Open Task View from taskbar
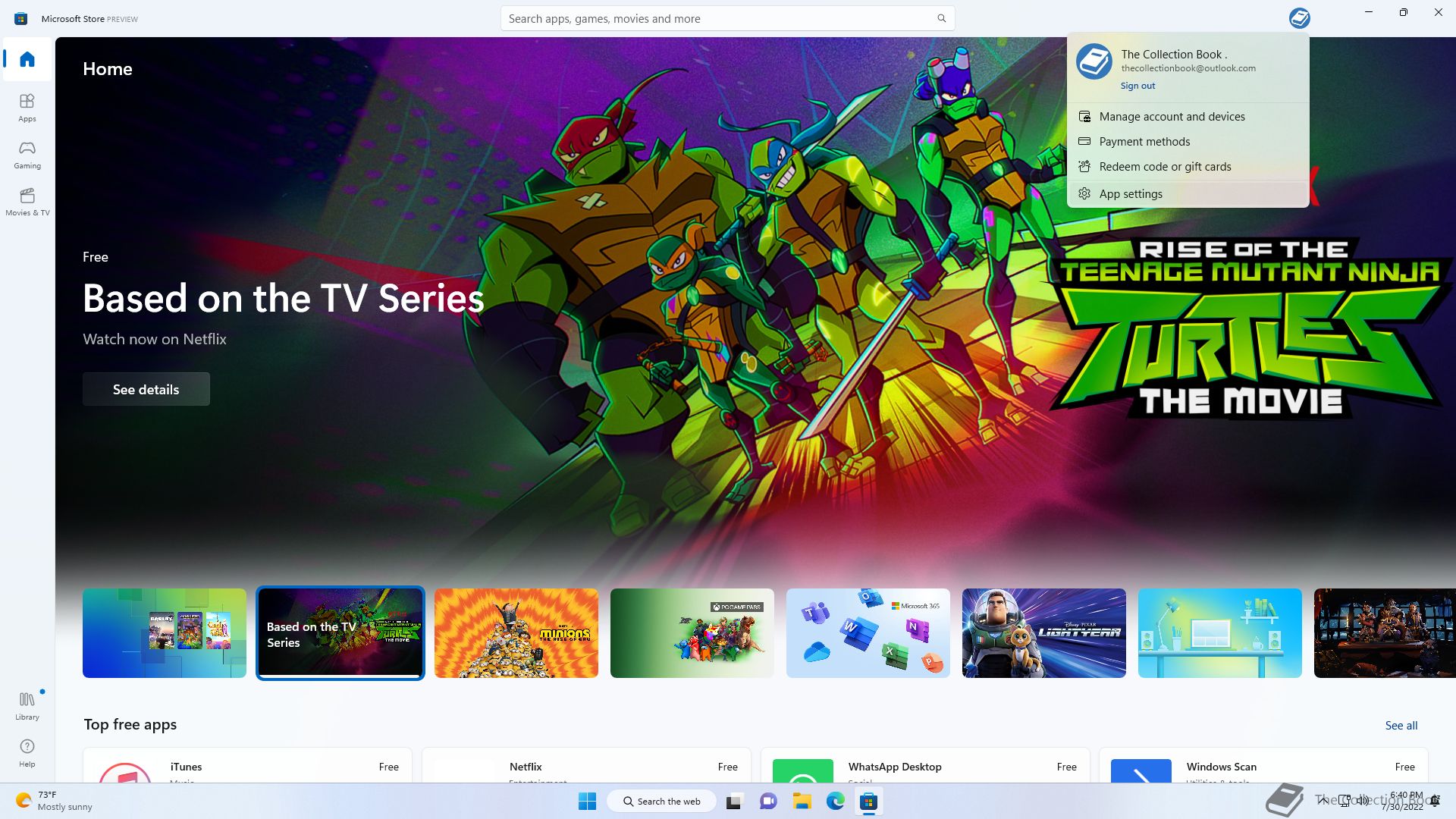Viewport: 1456px width, 819px height. [734, 802]
